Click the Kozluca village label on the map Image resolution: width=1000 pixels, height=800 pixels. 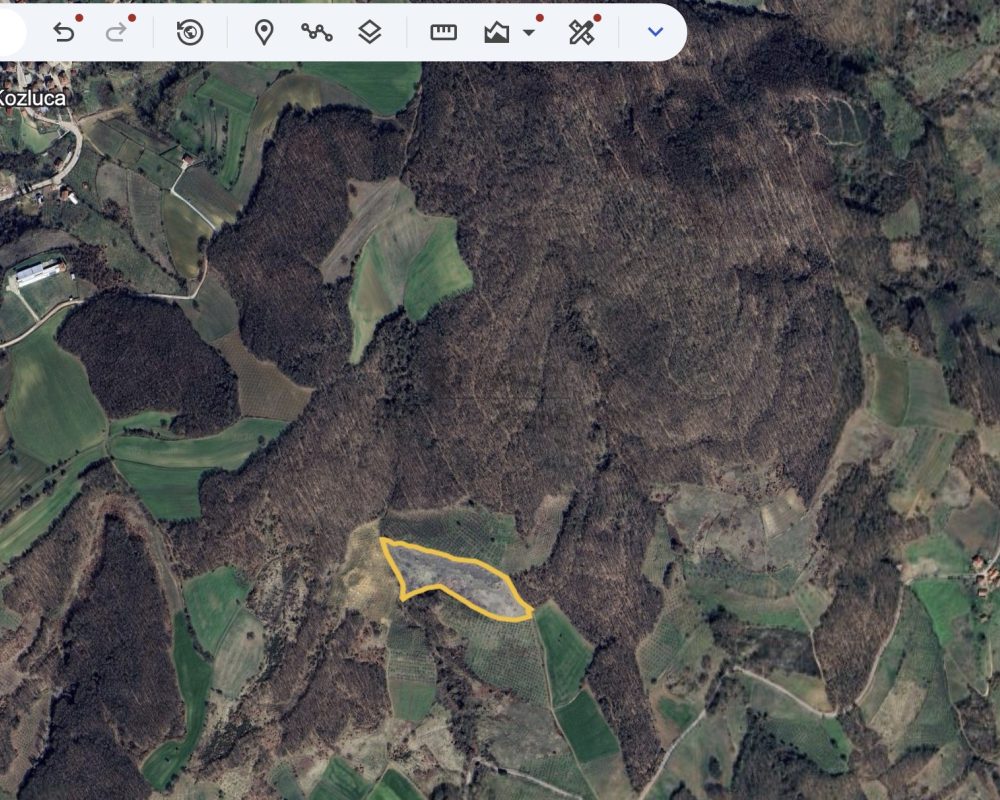(x=33, y=98)
